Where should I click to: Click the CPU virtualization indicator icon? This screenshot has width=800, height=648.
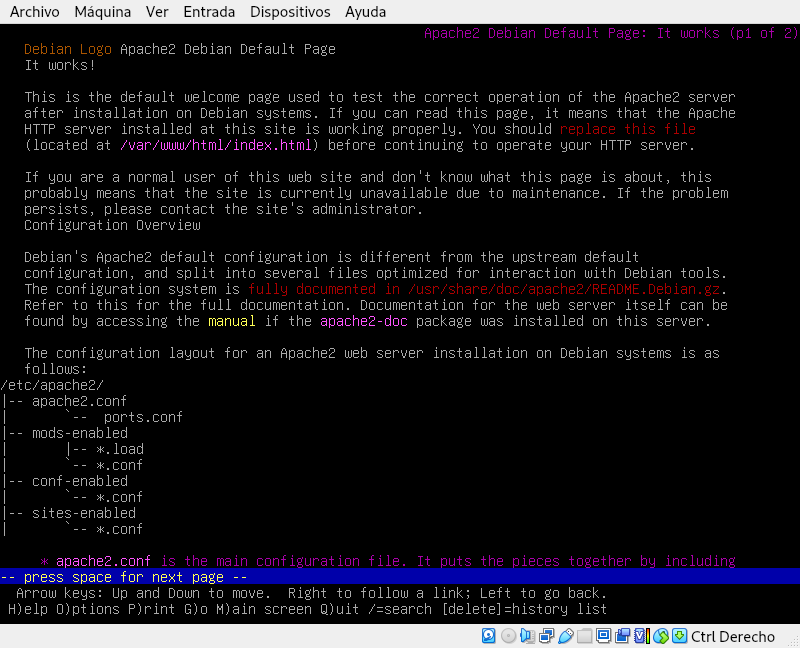pyautogui.click(x=642, y=636)
